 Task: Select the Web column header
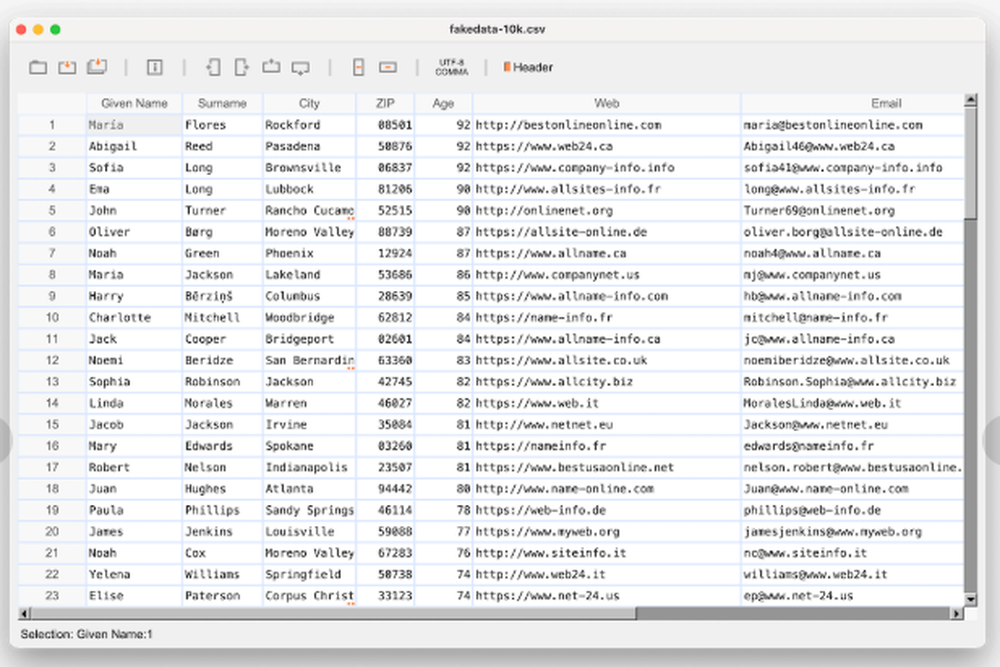(607, 103)
